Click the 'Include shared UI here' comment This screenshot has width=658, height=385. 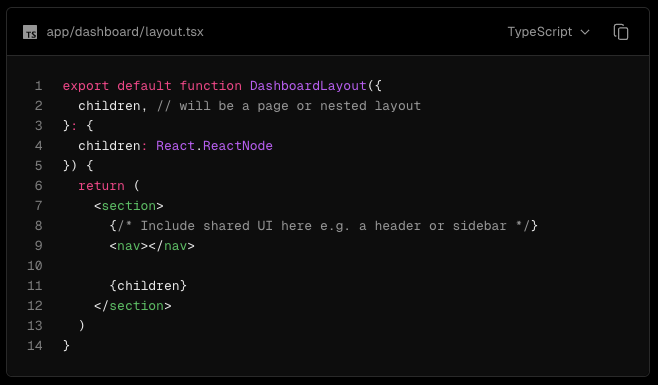[324, 226]
